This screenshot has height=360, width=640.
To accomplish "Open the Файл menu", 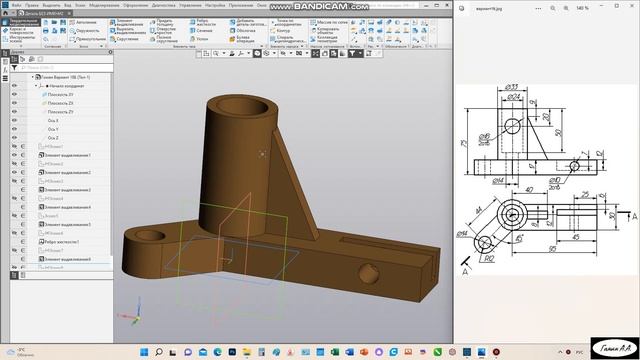I will tap(16, 5).
